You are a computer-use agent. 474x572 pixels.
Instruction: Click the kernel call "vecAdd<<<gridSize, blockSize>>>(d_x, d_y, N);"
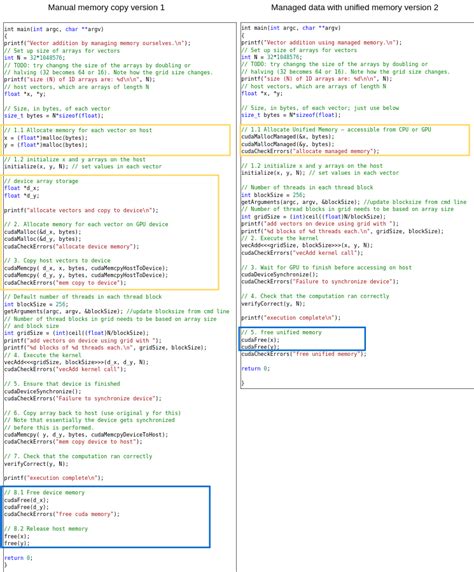click(76, 362)
